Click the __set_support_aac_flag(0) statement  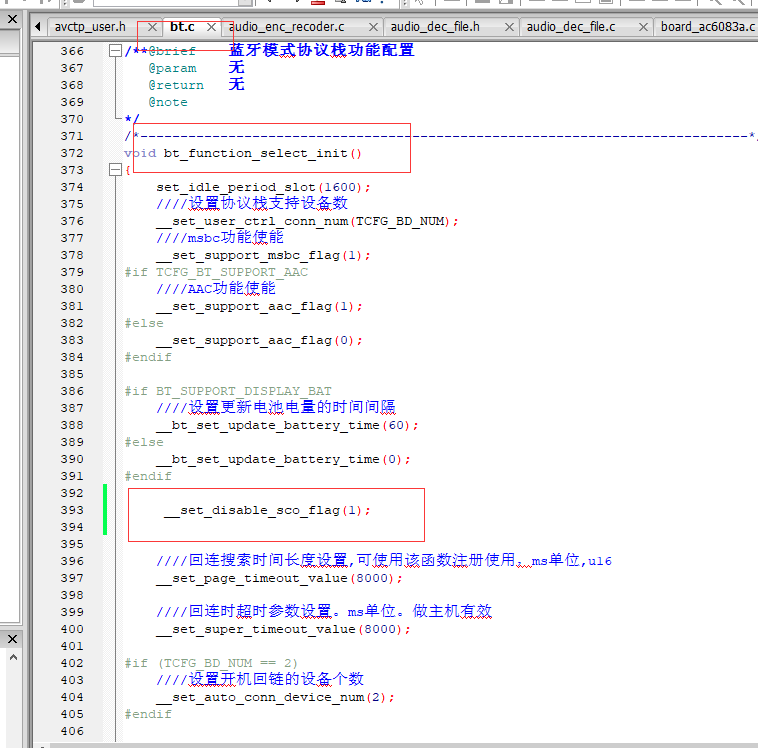(259, 340)
